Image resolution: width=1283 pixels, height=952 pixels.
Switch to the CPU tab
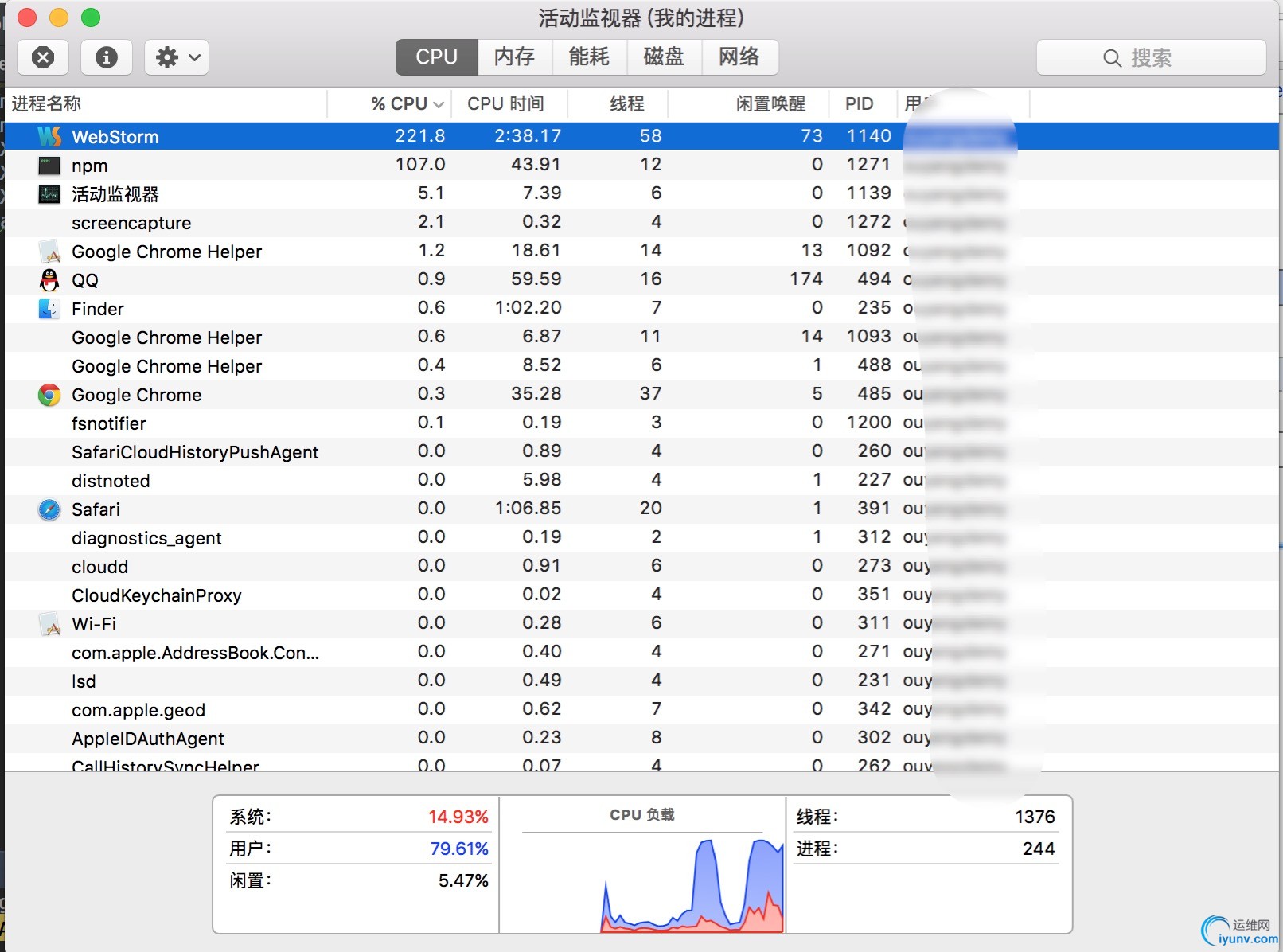tap(437, 57)
